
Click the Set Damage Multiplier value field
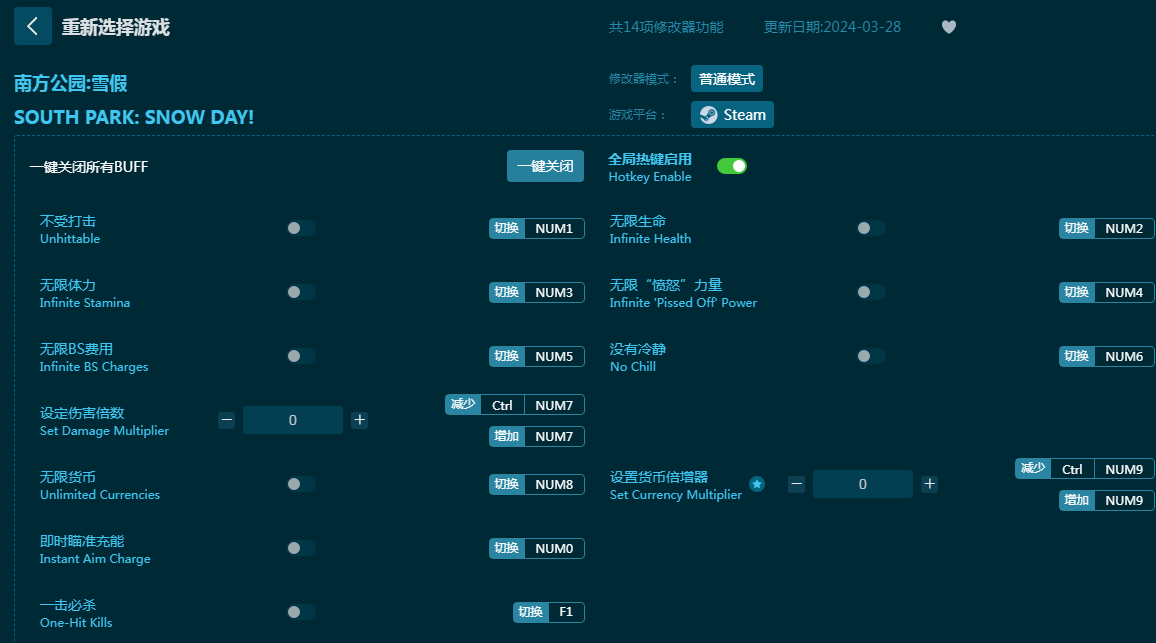point(293,420)
